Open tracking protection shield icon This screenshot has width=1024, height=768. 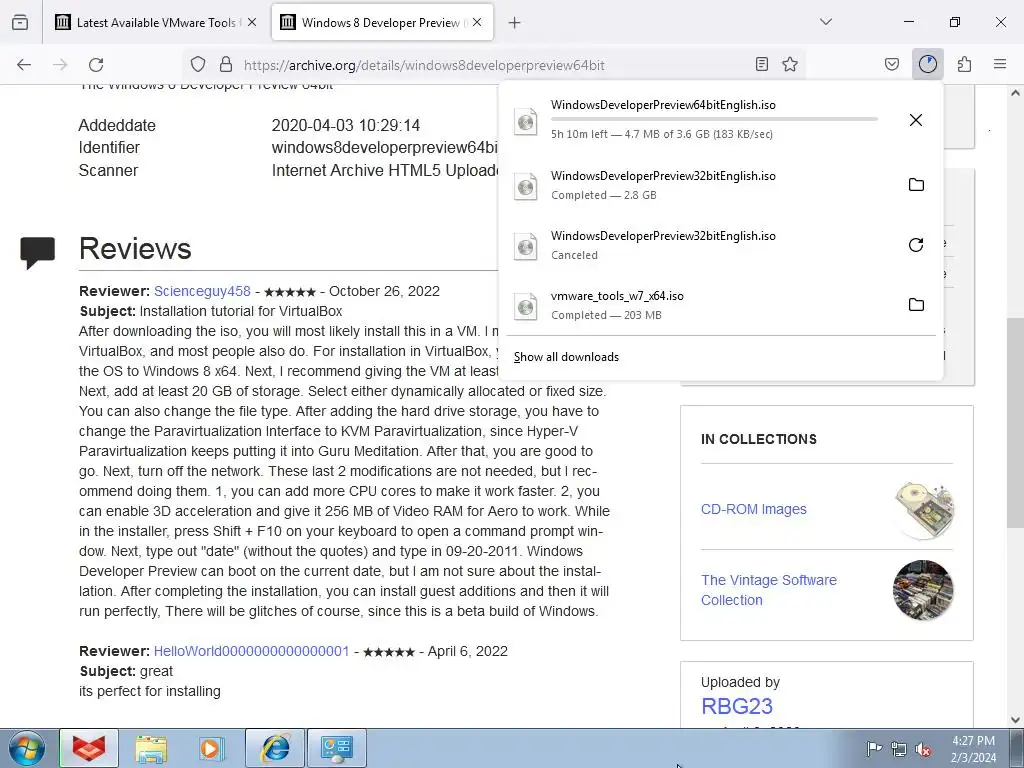198,64
